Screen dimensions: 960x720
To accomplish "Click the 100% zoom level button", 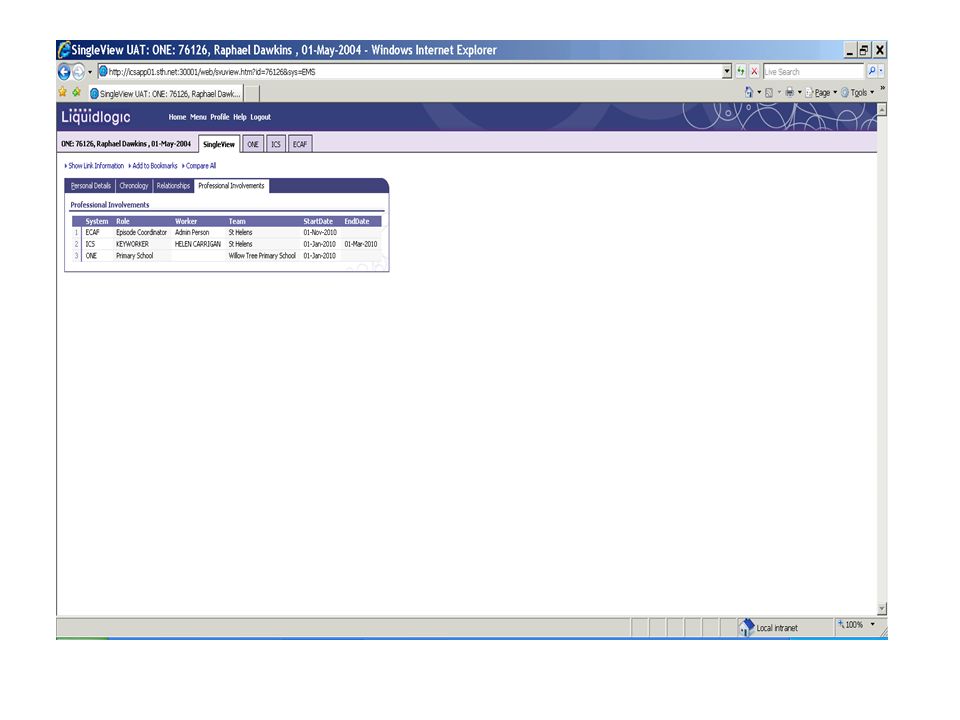I will 851,625.
